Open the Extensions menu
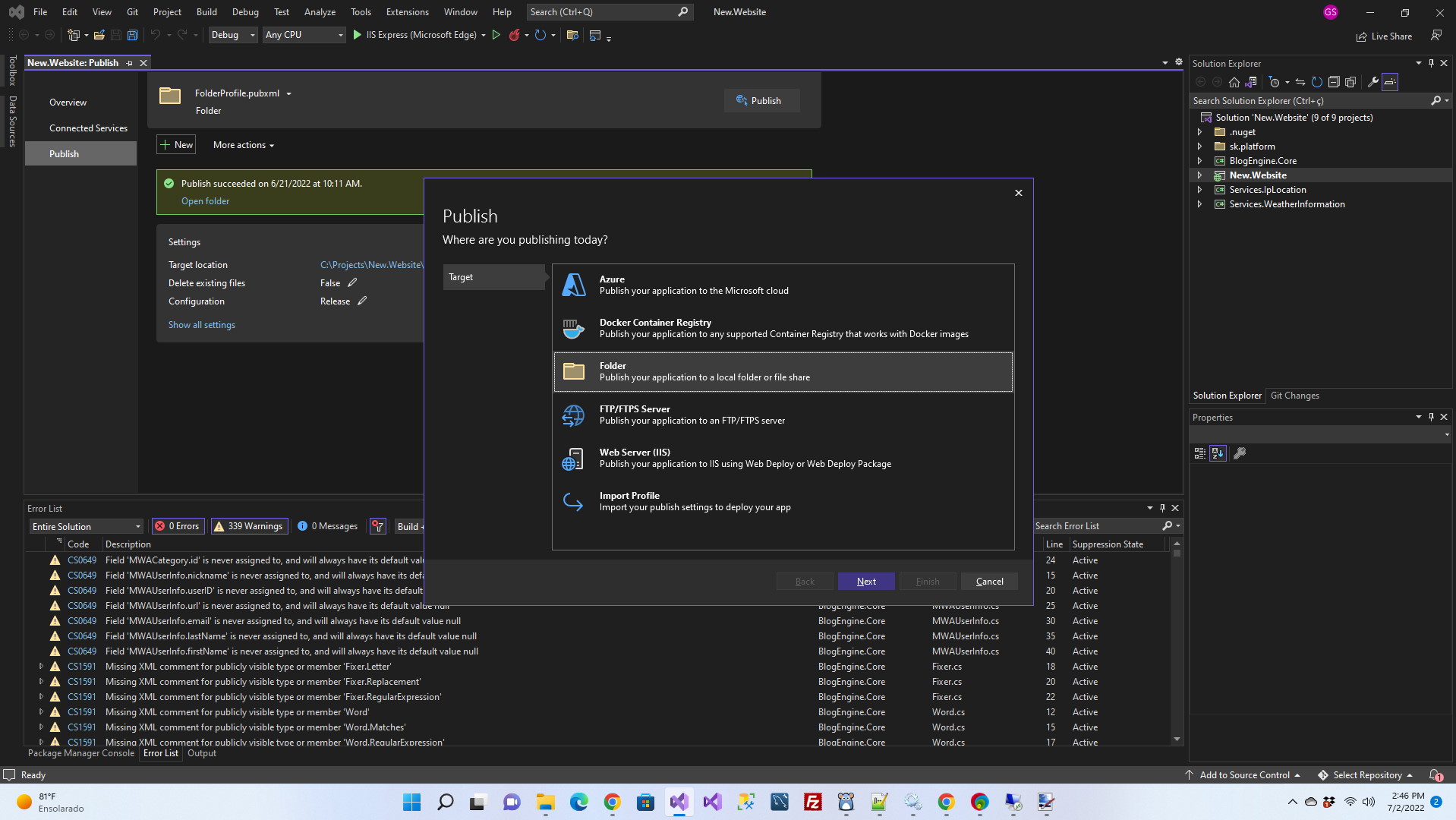This screenshot has height=820, width=1456. click(x=407, y=12)
